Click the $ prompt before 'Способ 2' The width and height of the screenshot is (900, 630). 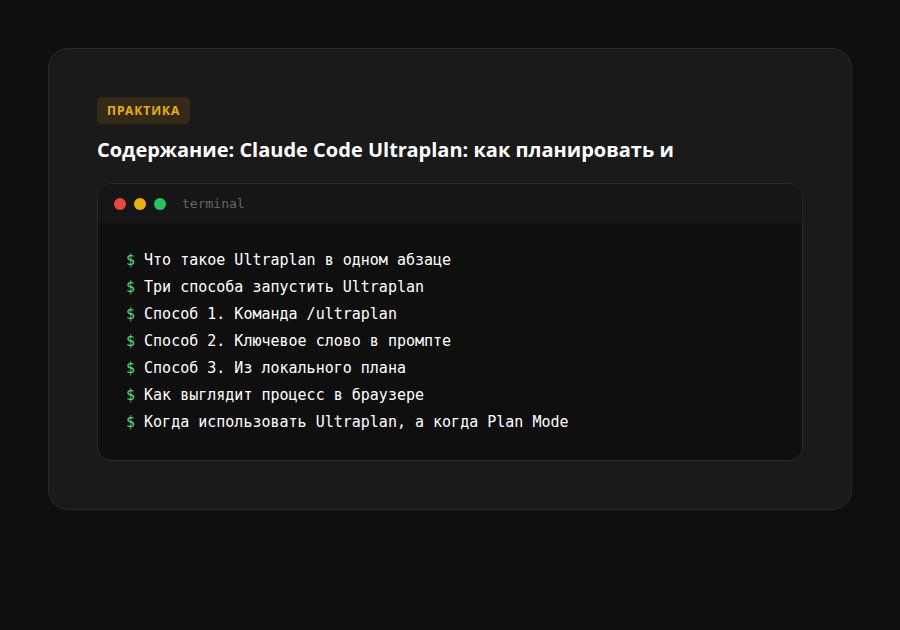coord(130,340)
